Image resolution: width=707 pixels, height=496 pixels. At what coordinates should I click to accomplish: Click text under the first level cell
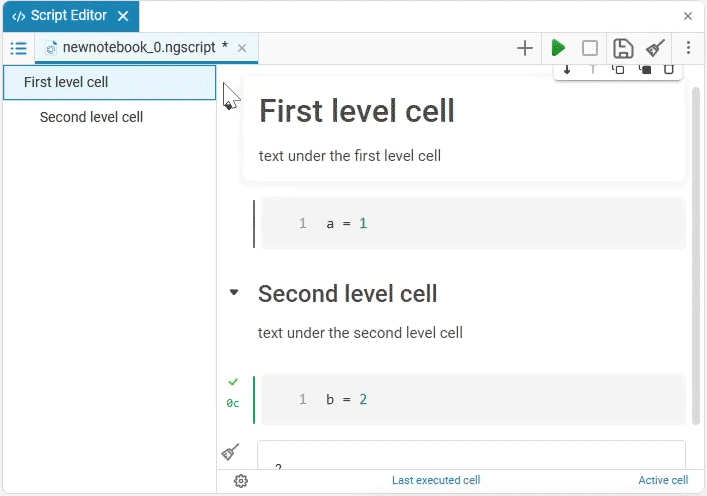point(349,156)
